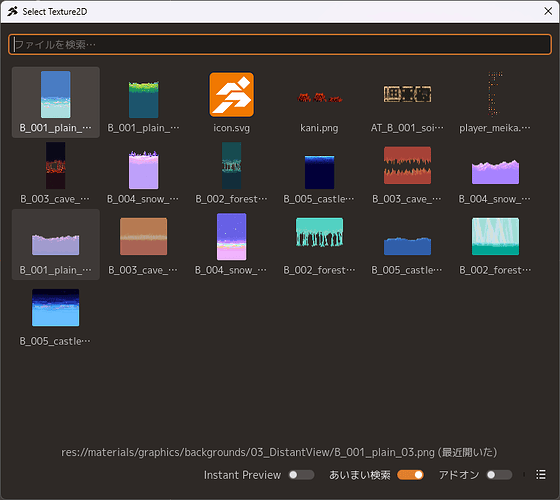560x500 pixels.
Task: Select the purple mountain B_004_snow thumbnail
Action: tap(495, 173)
